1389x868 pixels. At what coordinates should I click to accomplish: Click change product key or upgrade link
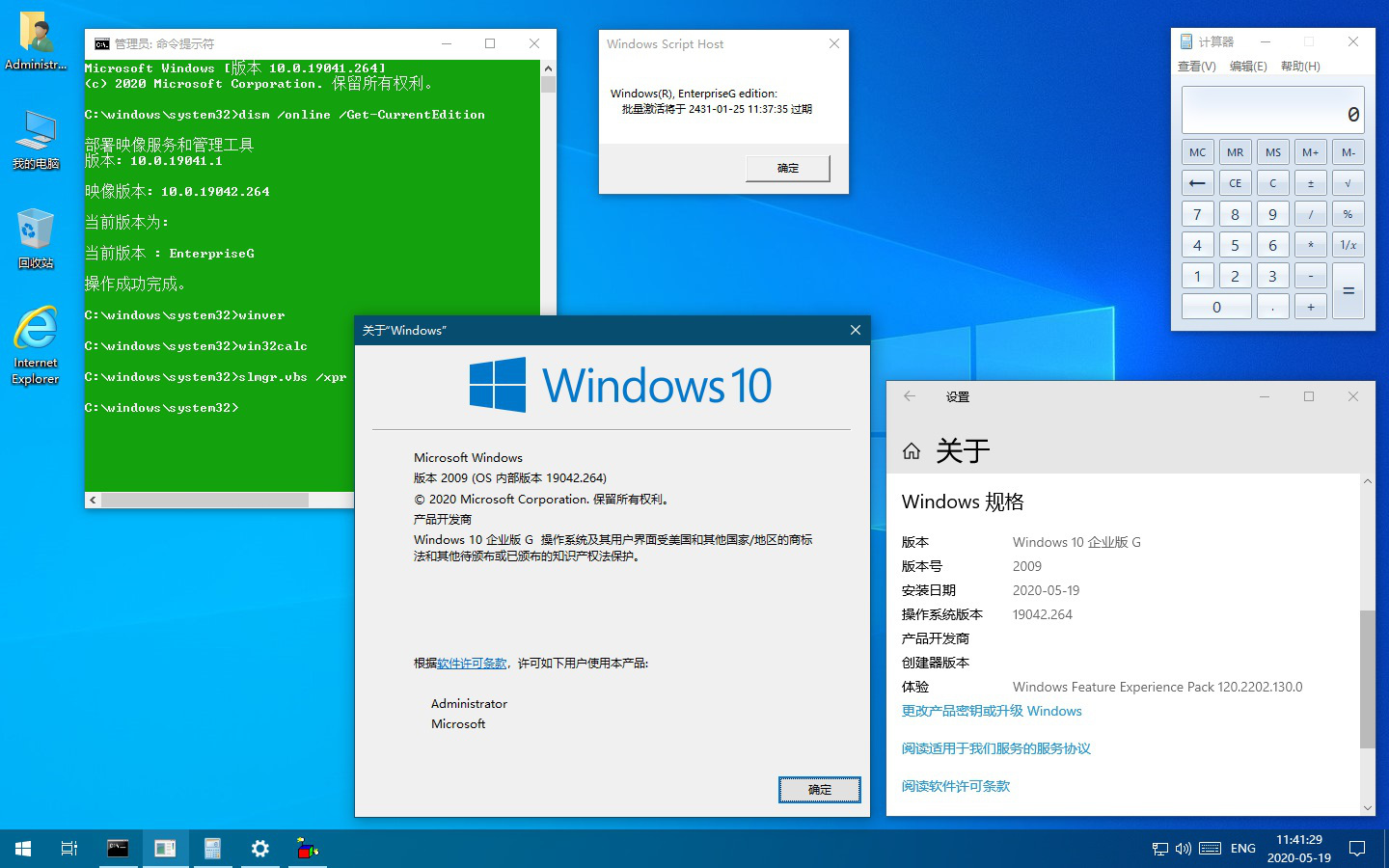click(x=992, y=711)
